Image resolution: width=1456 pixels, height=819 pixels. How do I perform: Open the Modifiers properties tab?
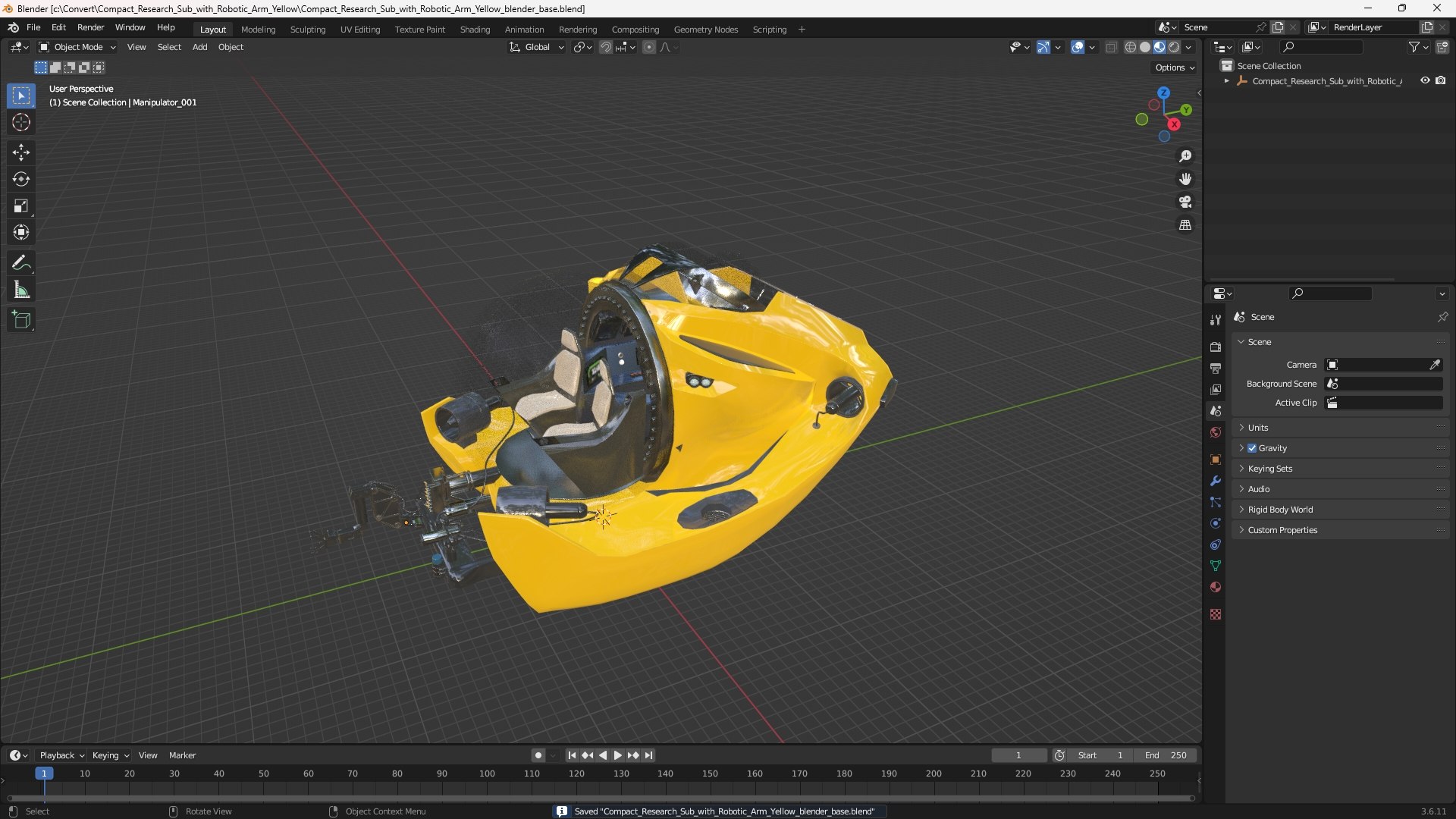[x=1216, y=481]
